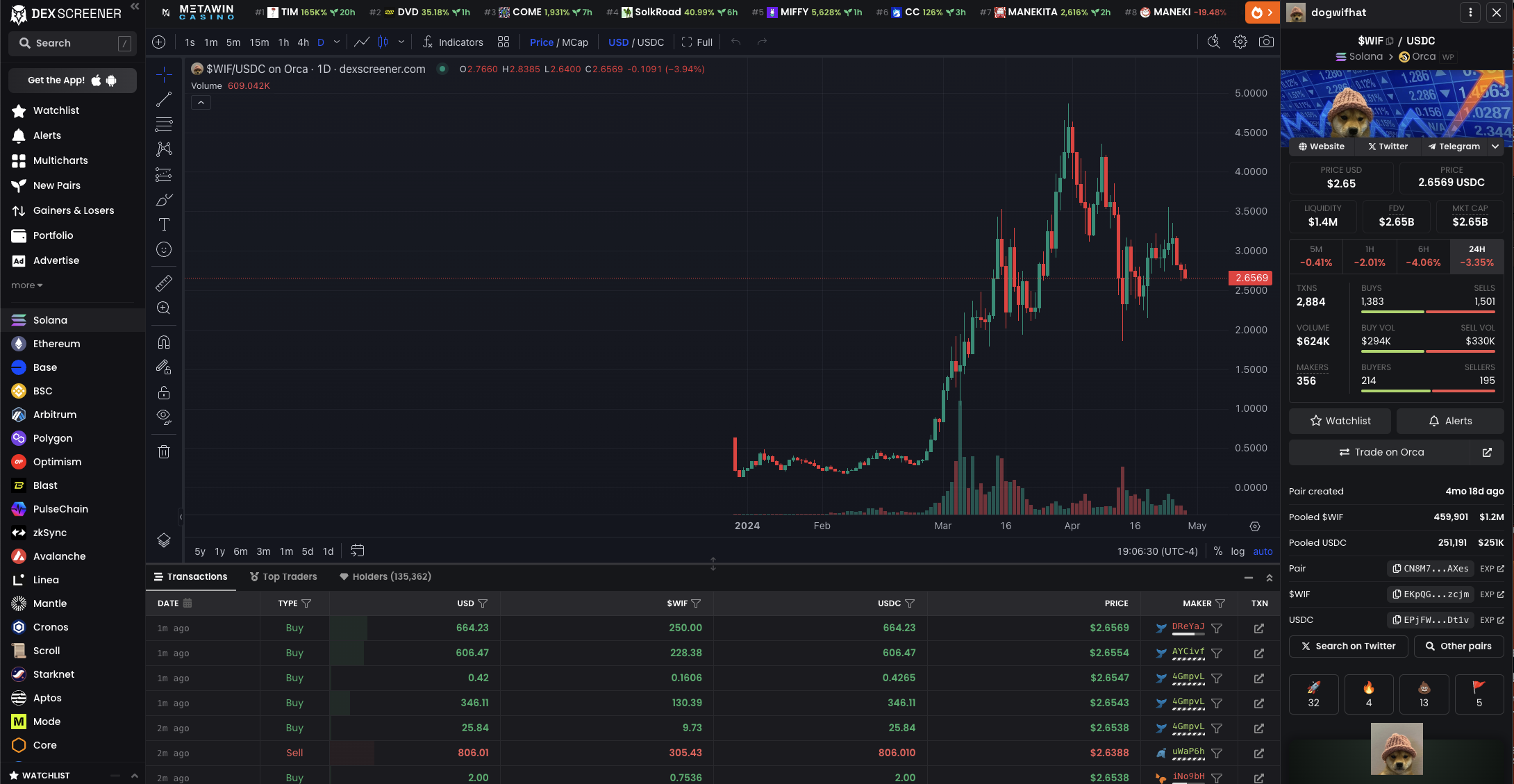1514x784 pixels.
Task: Expand social links chevron next to Telegram
Action: (x=1495, y=147)
